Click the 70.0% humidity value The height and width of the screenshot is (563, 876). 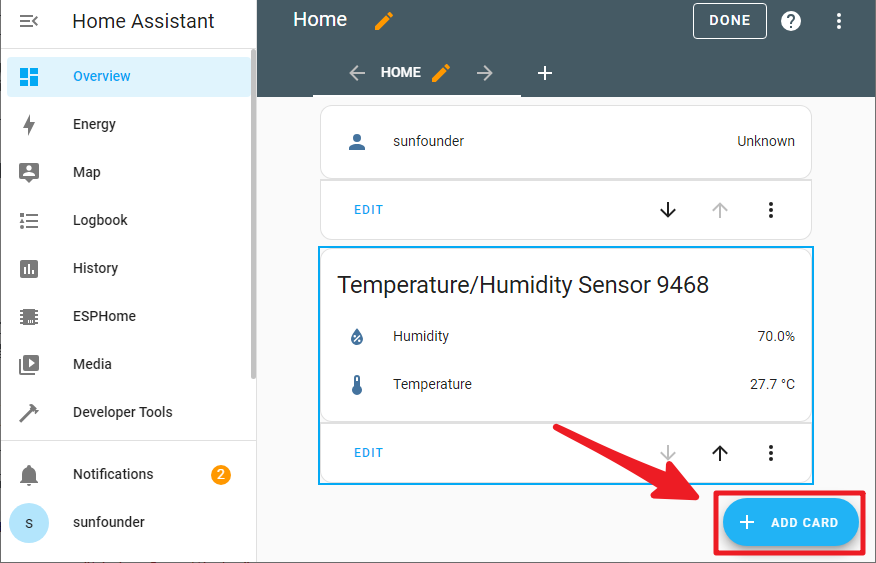pyautogui.click(x=776, y=336)
